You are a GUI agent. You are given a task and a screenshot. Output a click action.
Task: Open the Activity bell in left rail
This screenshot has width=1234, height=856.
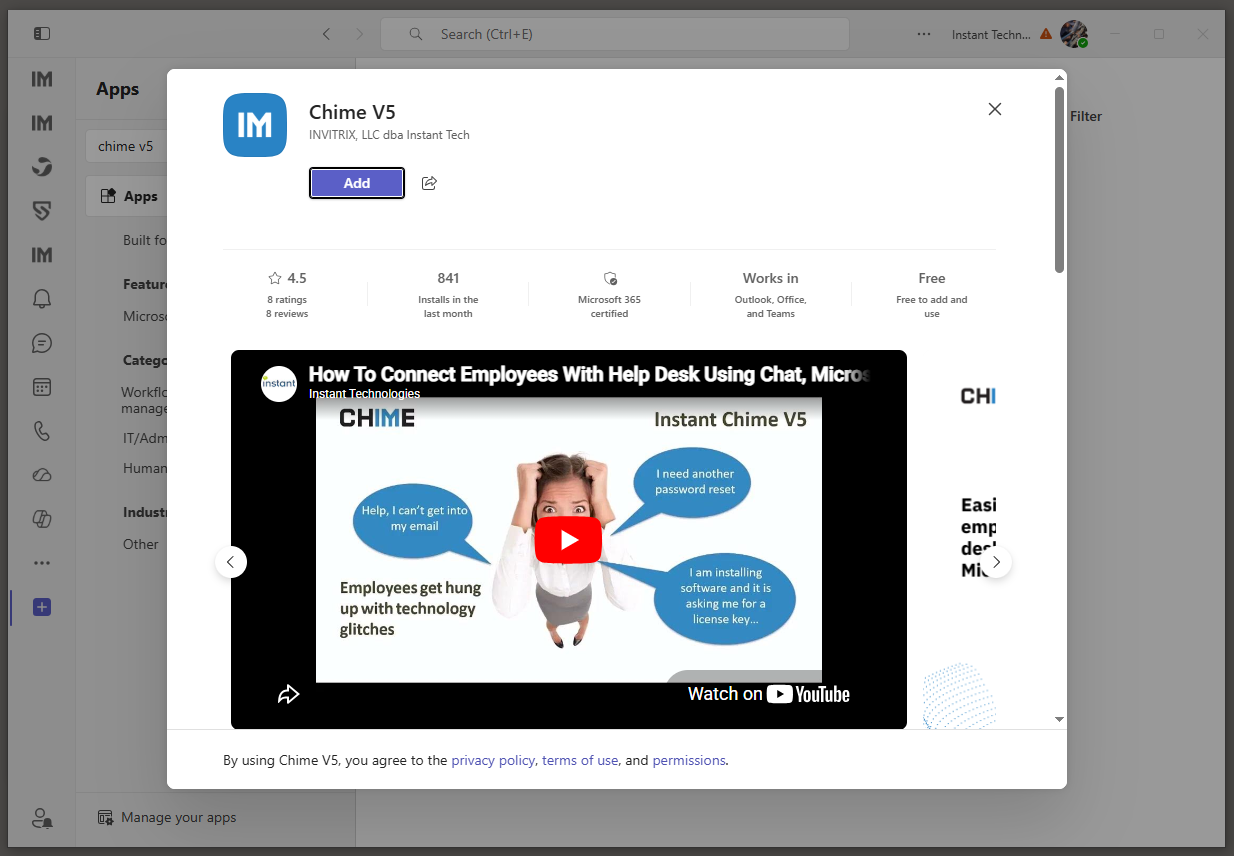pos(42,299)
